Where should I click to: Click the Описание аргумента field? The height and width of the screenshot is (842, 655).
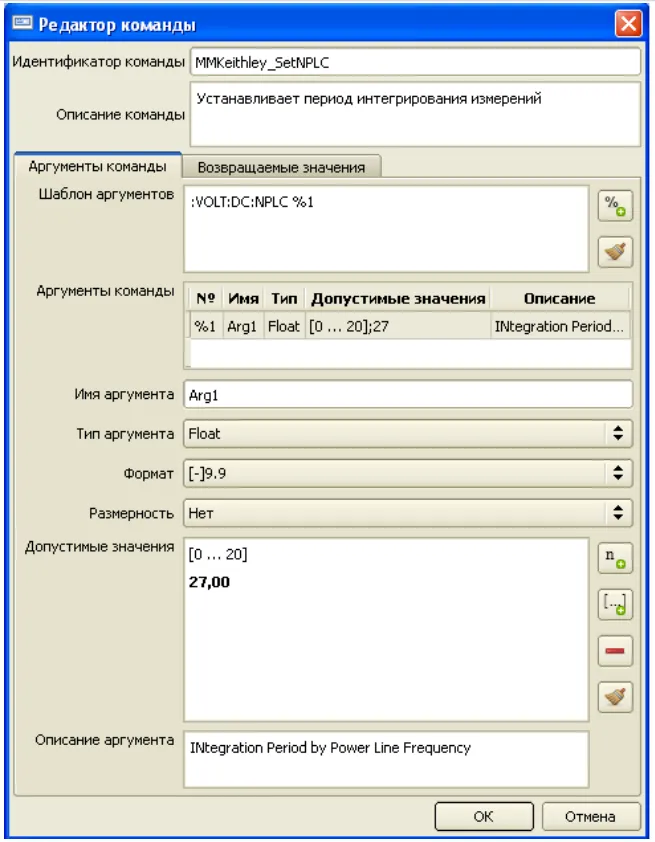tap(386, 759)
